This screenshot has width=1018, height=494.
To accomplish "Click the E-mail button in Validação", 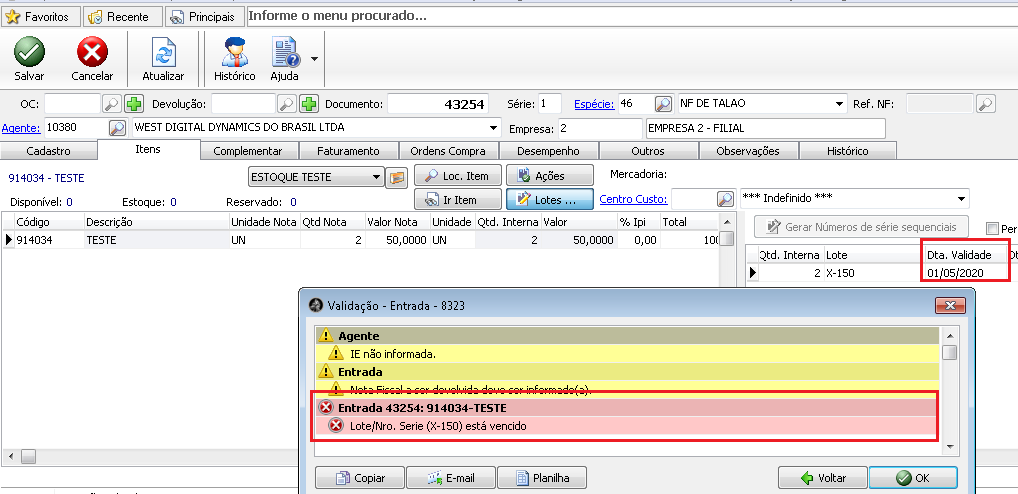I will click(451, 478).
